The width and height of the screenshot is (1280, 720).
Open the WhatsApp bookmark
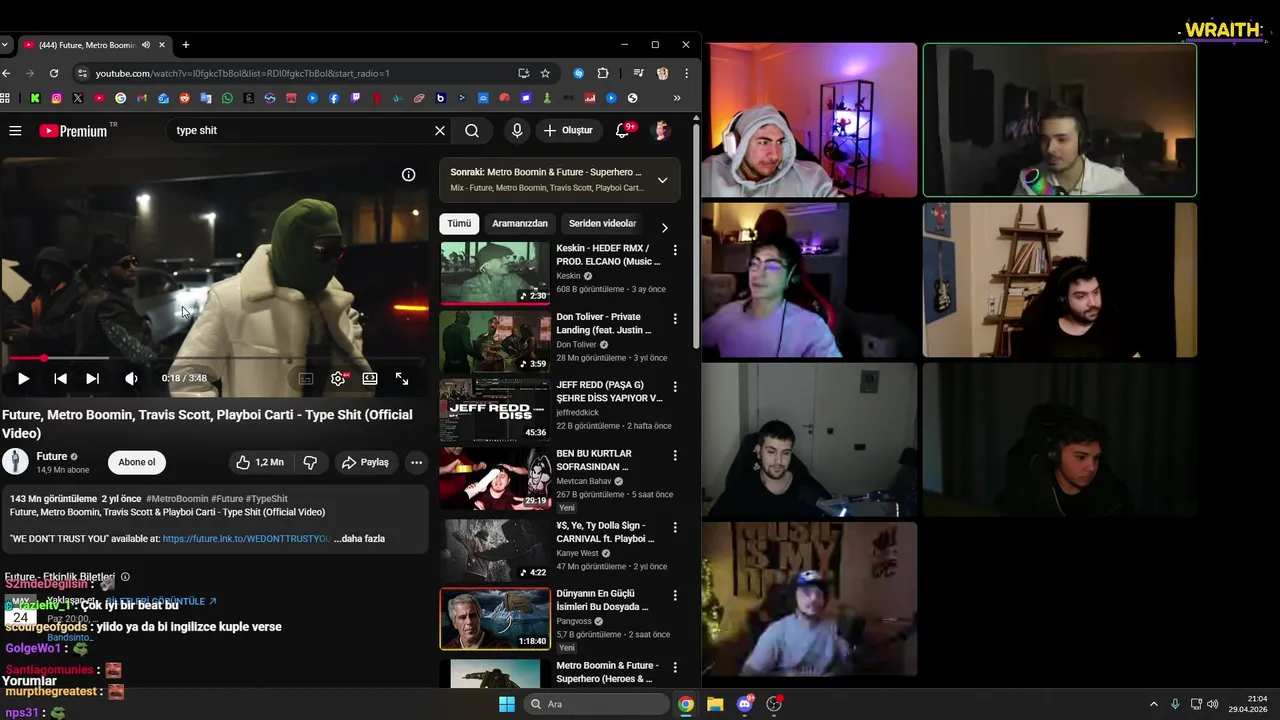click(x=227, y=98)
